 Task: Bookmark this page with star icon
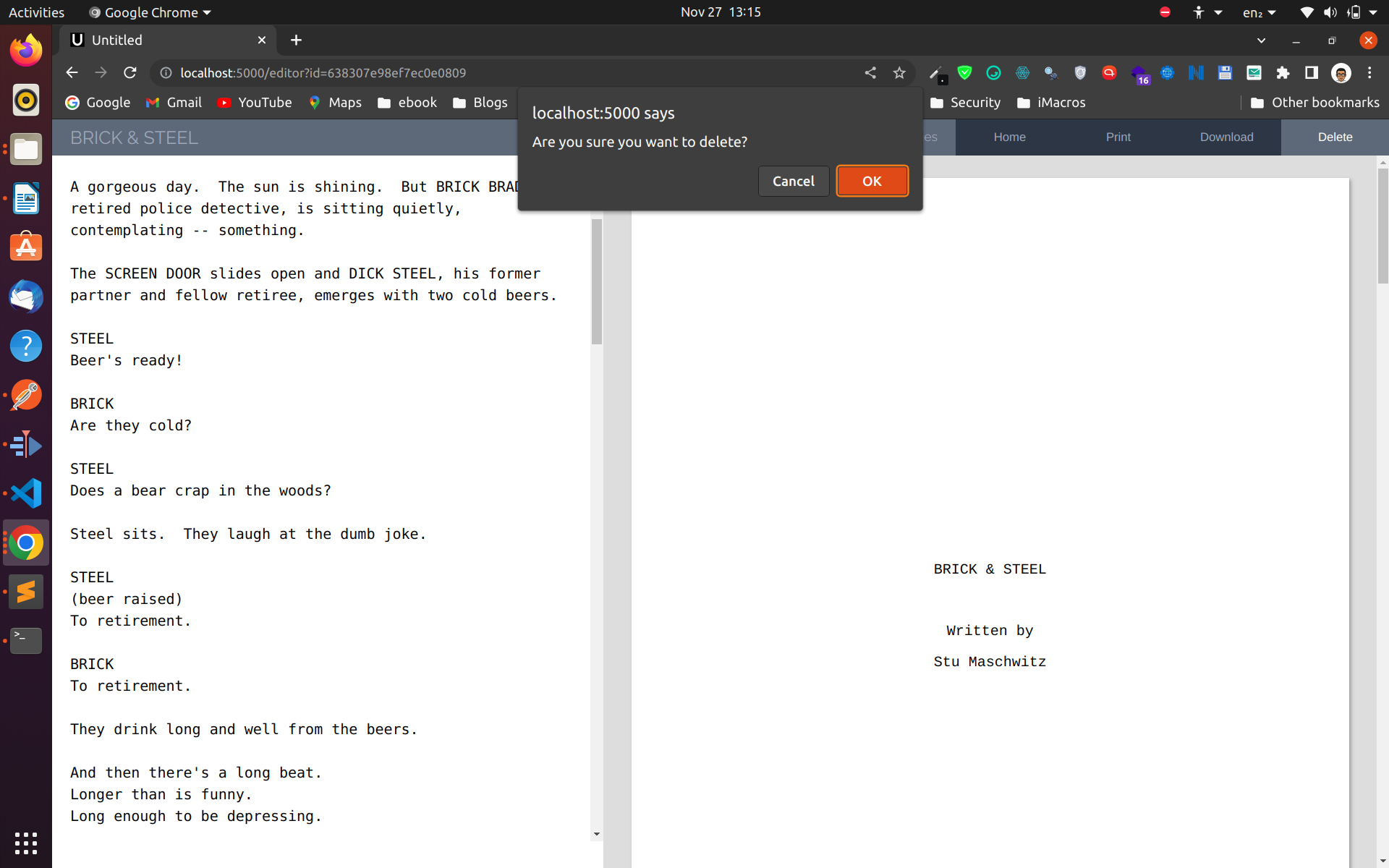(x=899, y=72)
